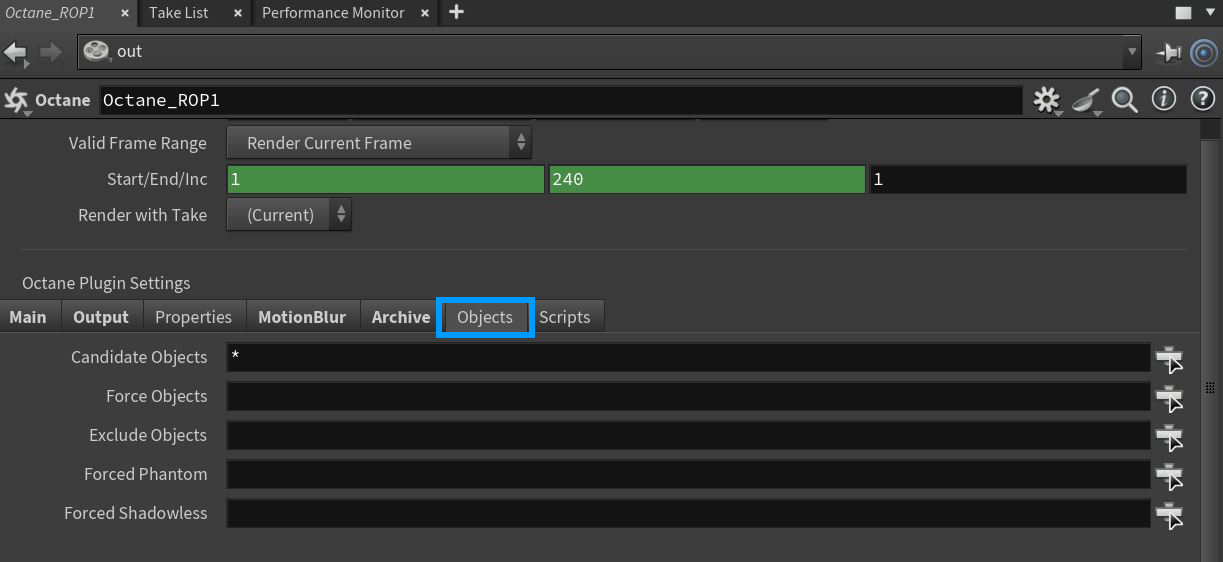Open the Main settings tab
1223x562 pixels.
point(28,317)
